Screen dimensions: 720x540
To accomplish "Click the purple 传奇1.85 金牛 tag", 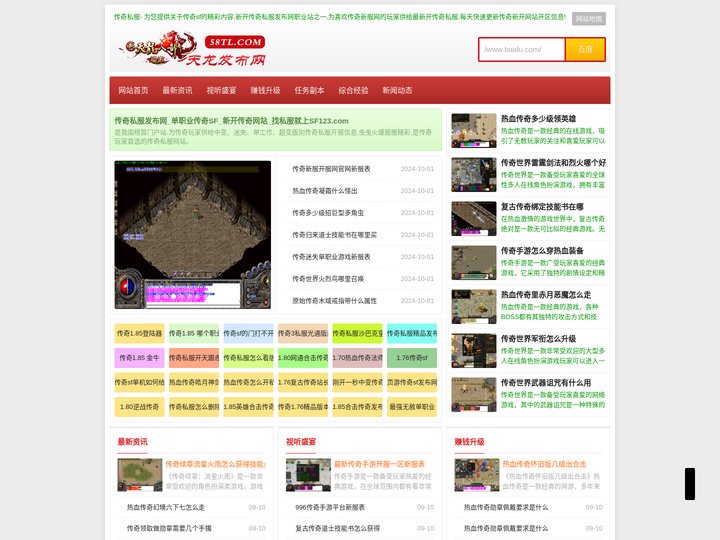I will 139,358.
